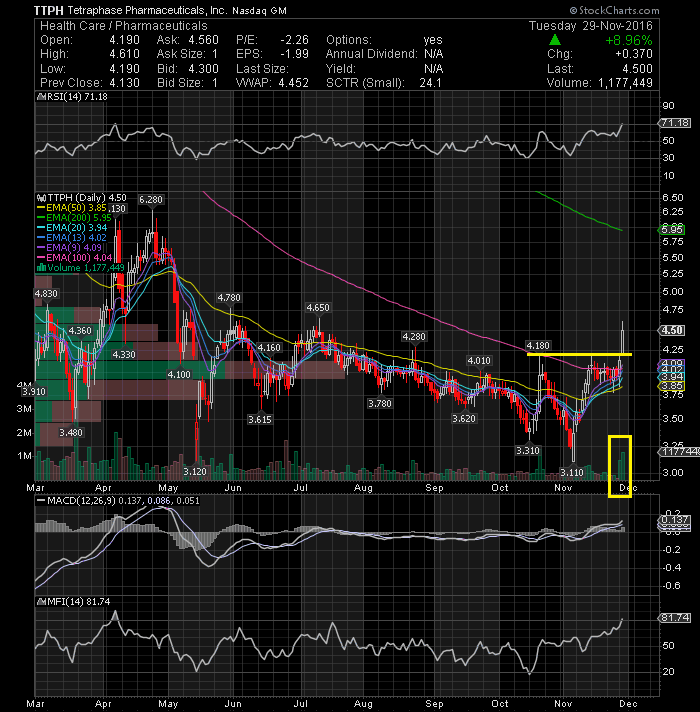Click the TTPH (Daily) 4.50 legend label
This screenshot has height=712, width=700.
[x=82, y=198]
